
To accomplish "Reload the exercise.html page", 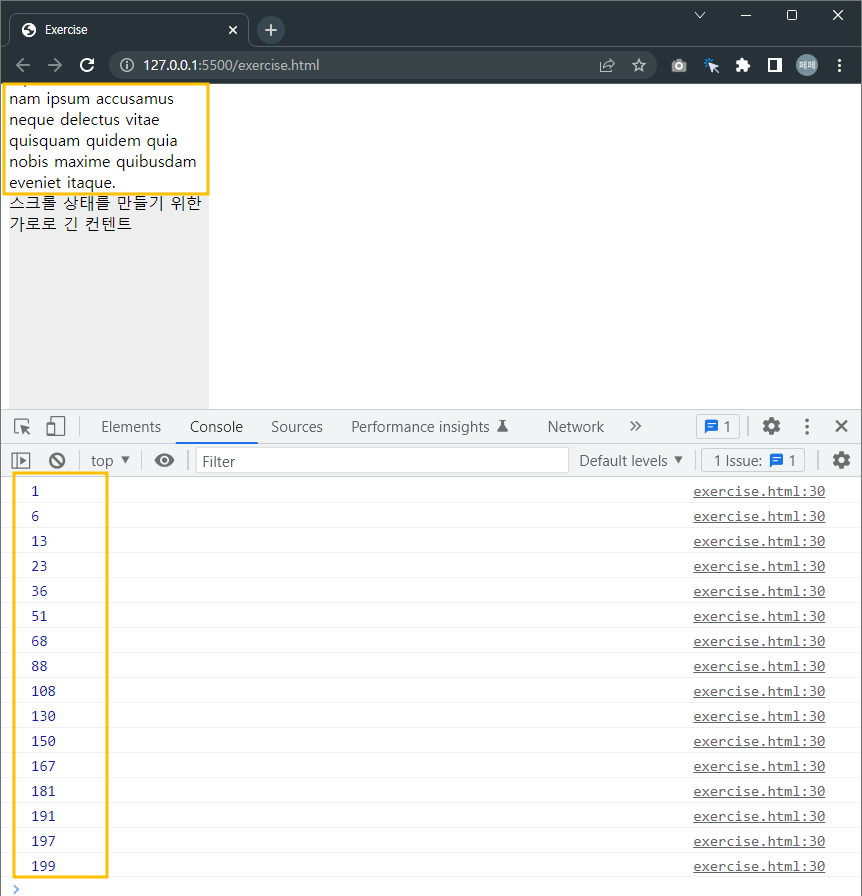I will click(x=86, y=65).
